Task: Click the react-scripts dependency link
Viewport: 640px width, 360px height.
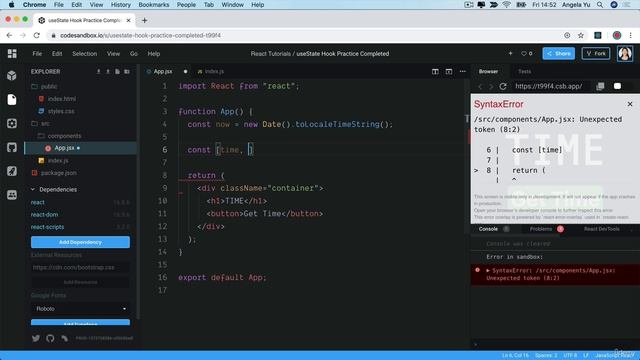Action: point(47,227)
